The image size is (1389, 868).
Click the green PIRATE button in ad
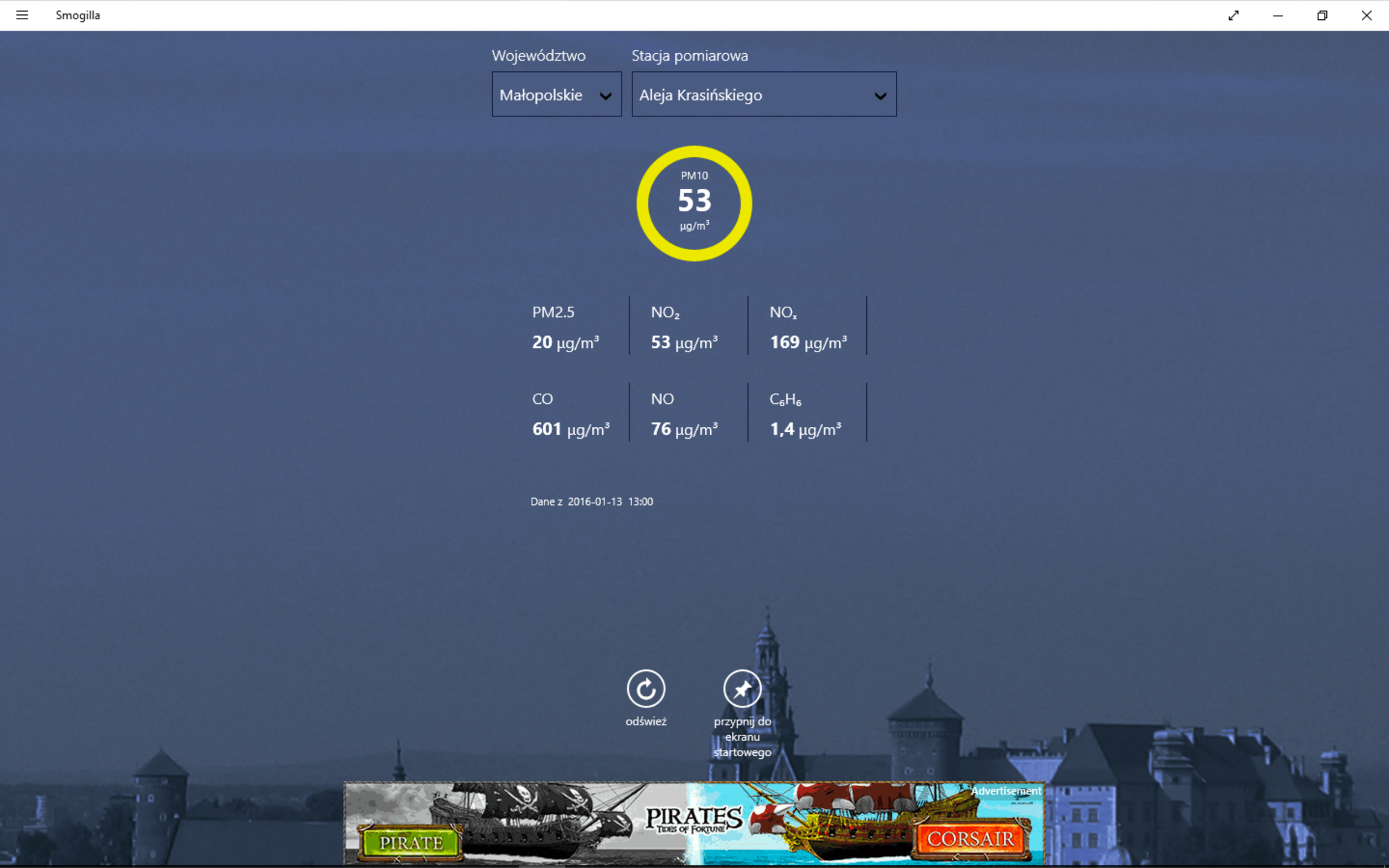pos(411,842)
